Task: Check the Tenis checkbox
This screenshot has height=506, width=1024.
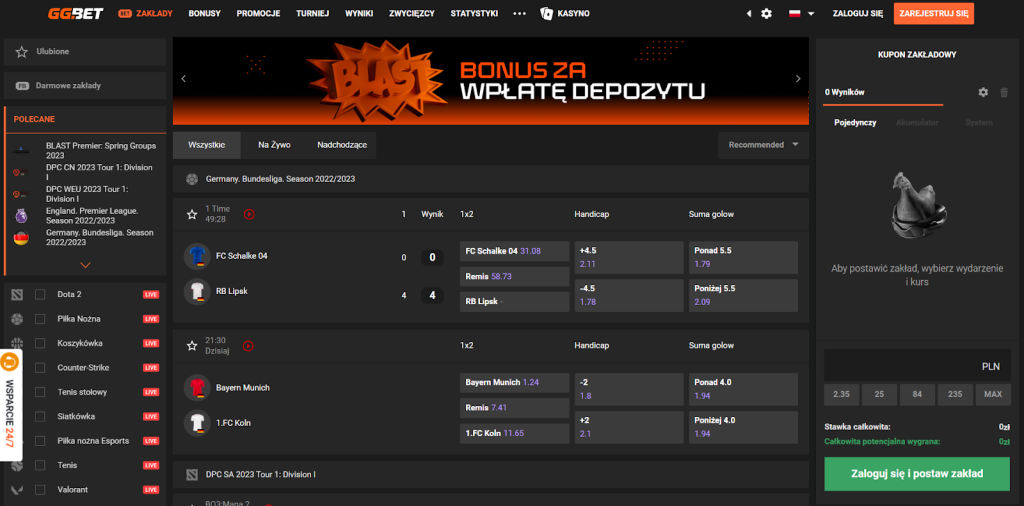Action: click(x=40, y=466)
